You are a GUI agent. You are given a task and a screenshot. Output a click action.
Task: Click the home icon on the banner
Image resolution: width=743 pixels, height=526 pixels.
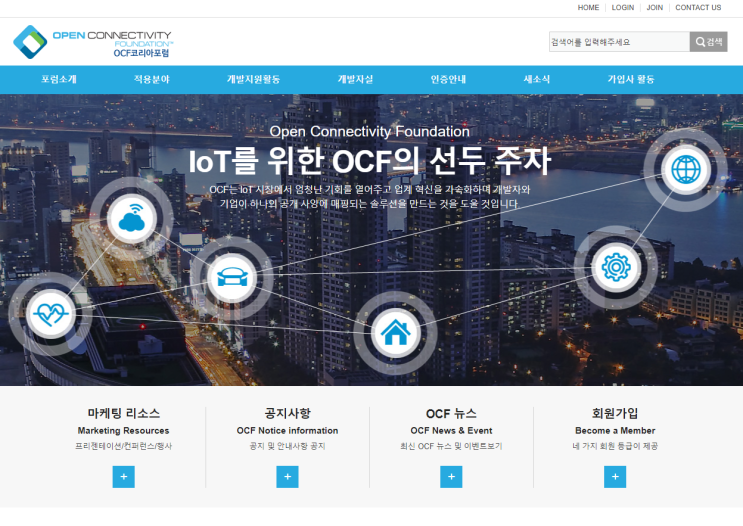[396, 333]
